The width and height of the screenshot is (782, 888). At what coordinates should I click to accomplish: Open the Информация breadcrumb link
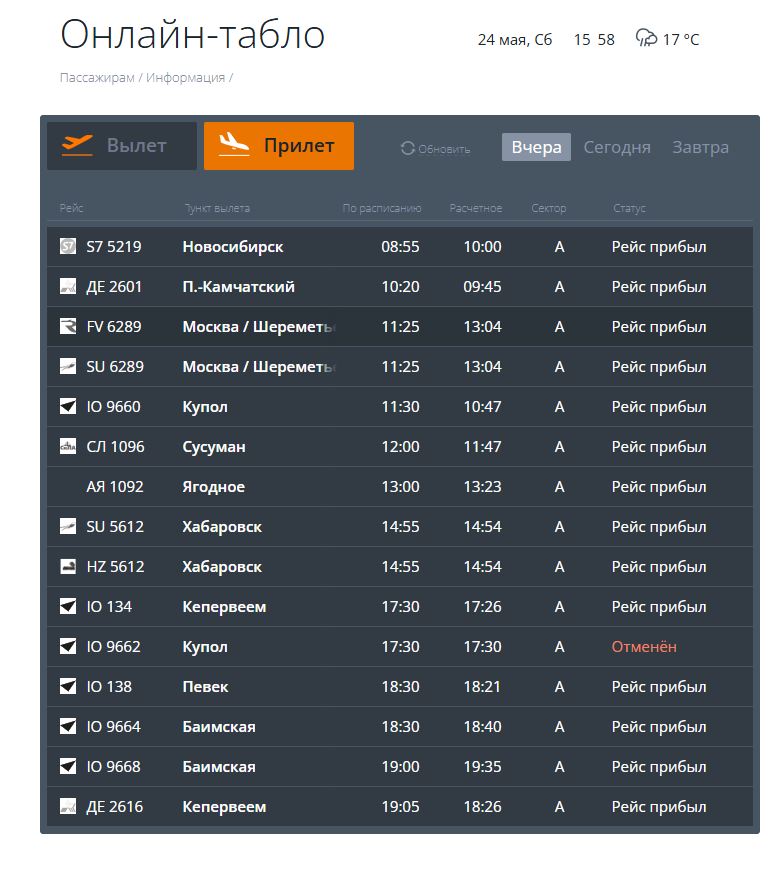click(x=185, y=78)
